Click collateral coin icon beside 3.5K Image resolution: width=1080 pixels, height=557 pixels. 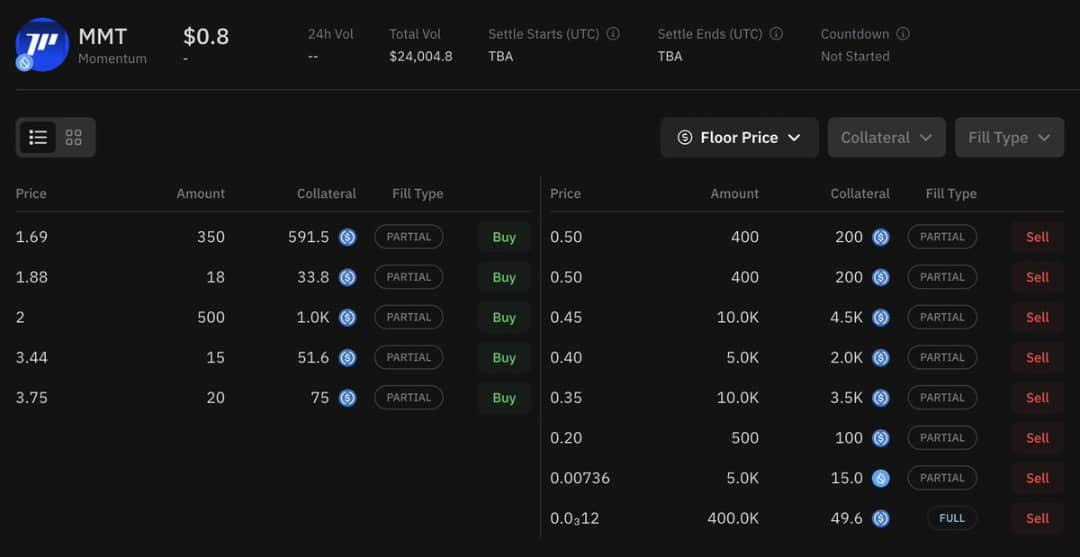point(880,398)
